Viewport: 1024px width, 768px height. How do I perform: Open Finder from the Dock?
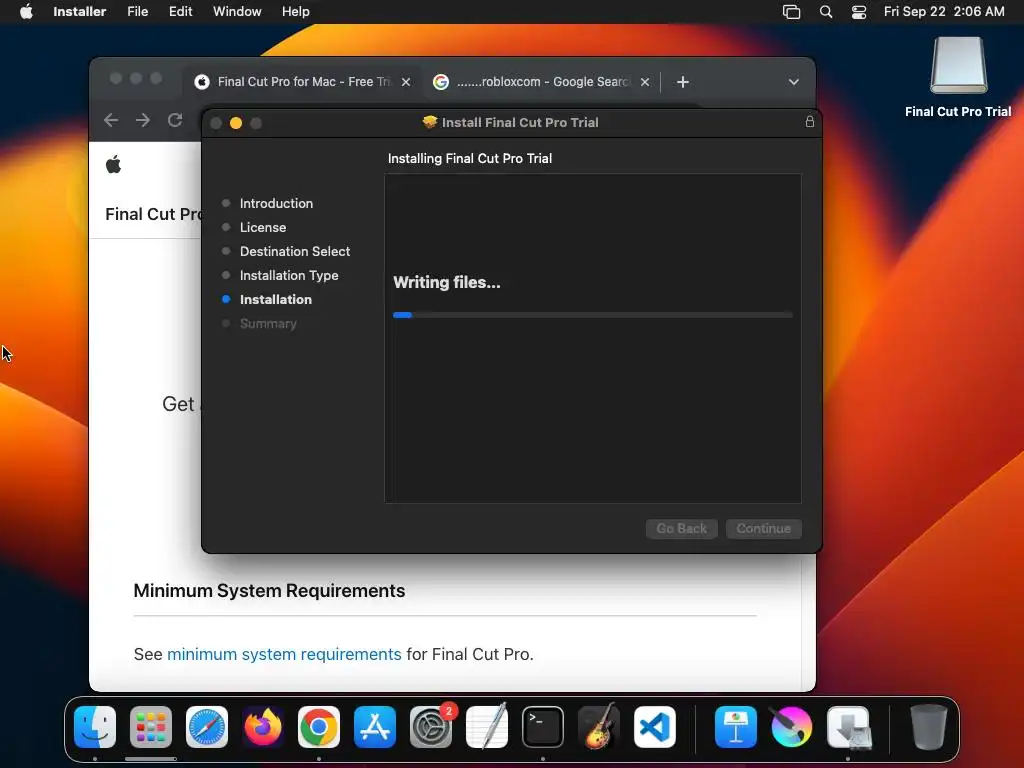(95, 727)
